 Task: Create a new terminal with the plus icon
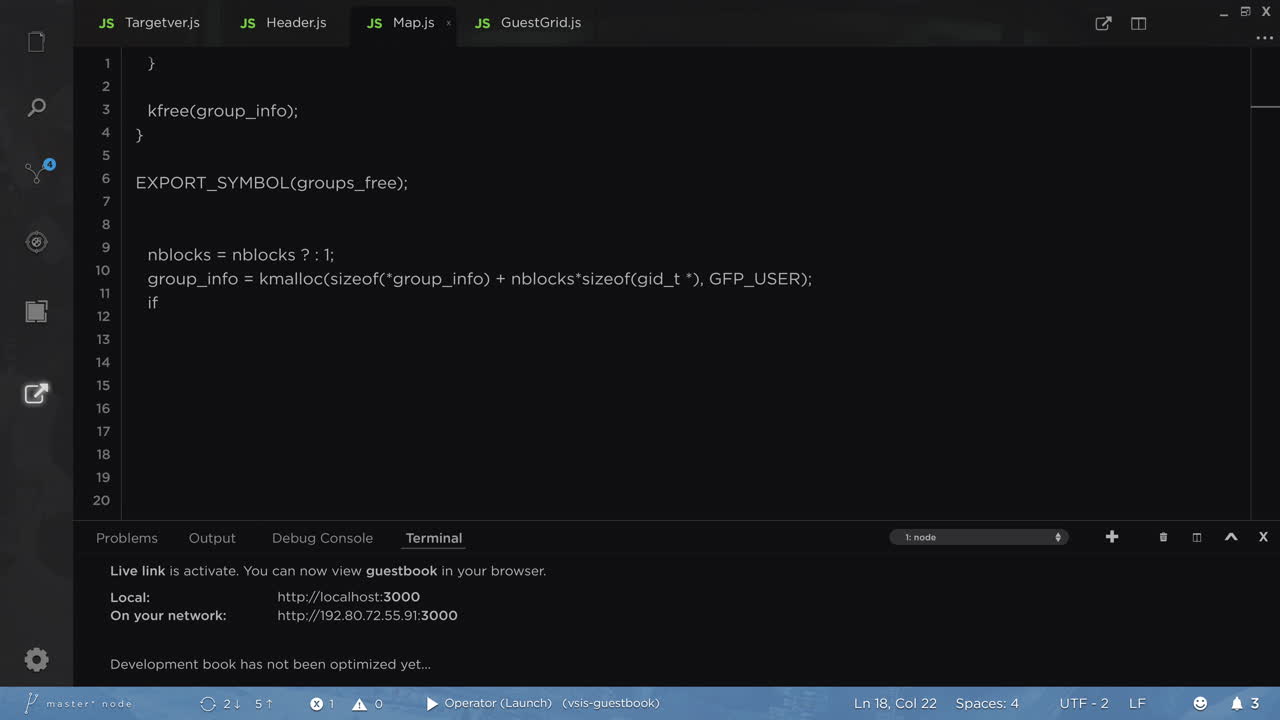(1112, 537)
